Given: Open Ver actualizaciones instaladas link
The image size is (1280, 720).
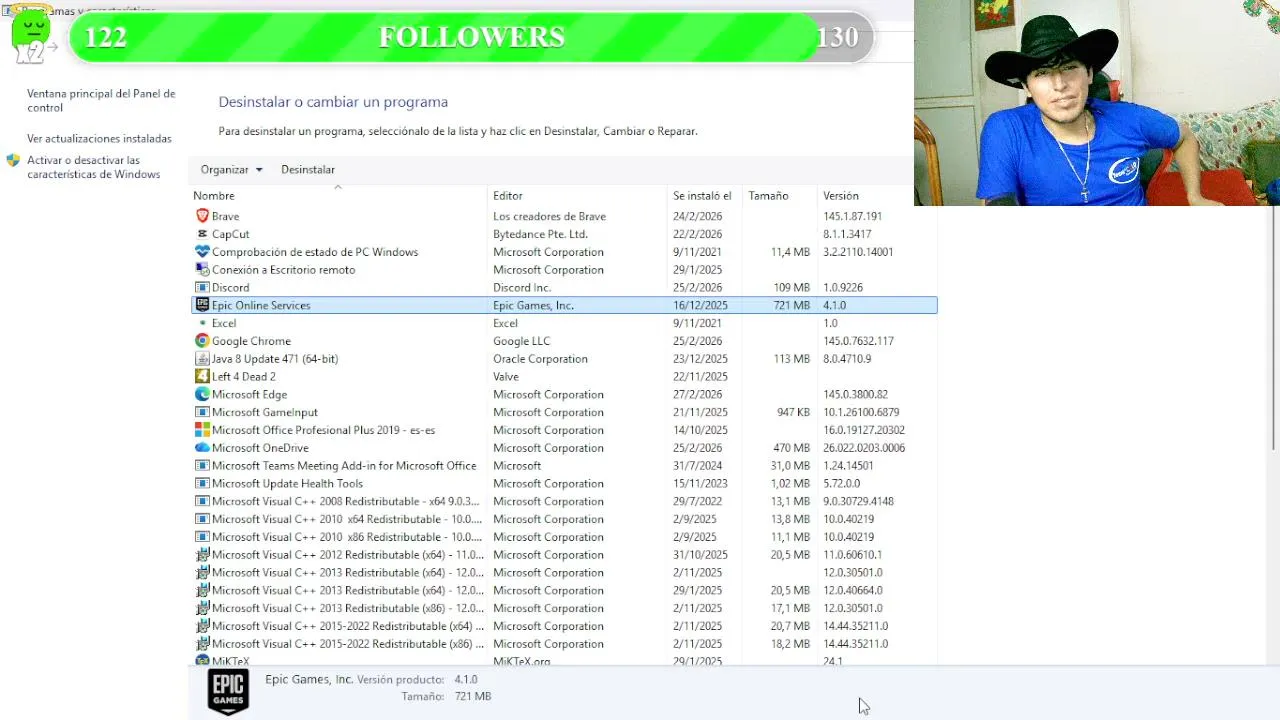Looking at the screenshot, I should click(x=99, y=139).
